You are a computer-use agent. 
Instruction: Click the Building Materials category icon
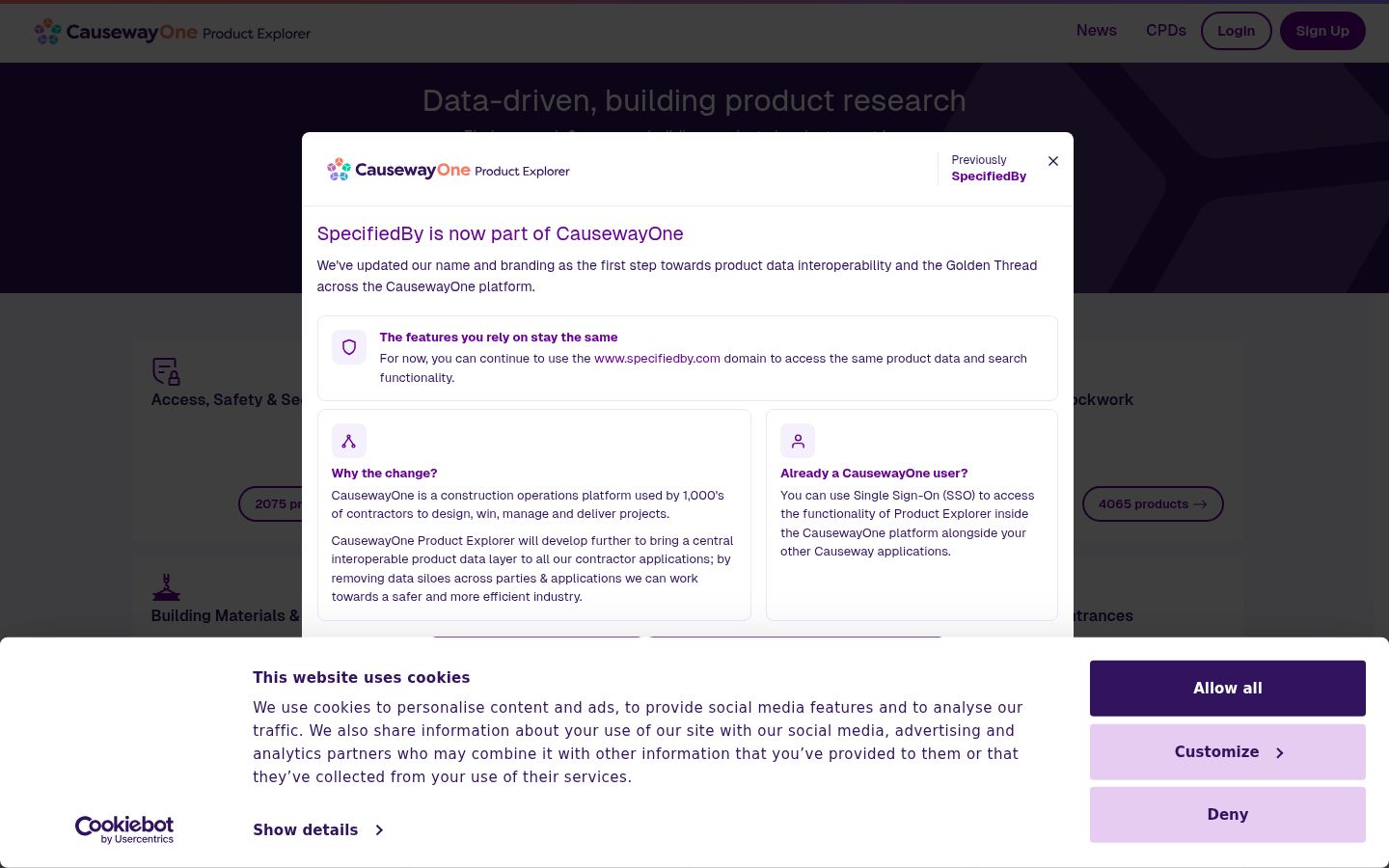pyautogui.click(x=166, y=587)
